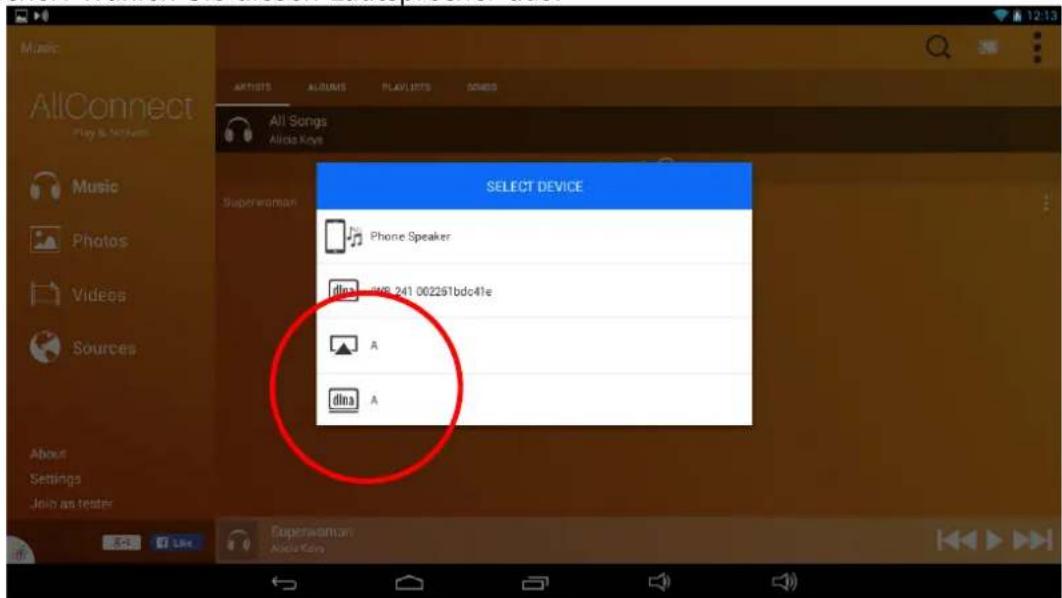Skip to next track

[1032, 540]
